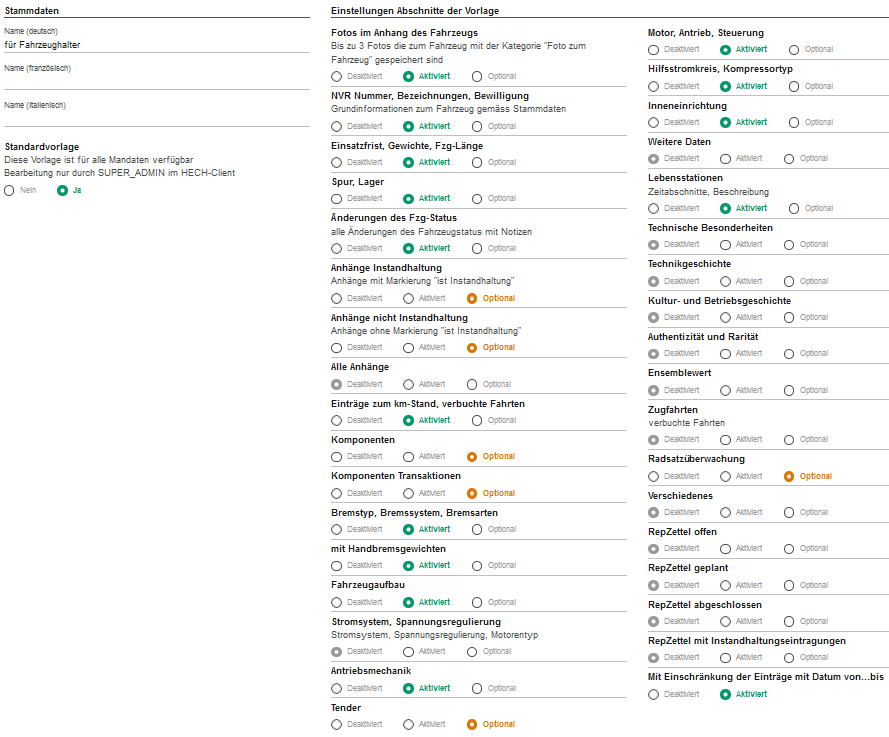Click the Name (italienisch) text field
889x737 pixels.
pos(156,119)
